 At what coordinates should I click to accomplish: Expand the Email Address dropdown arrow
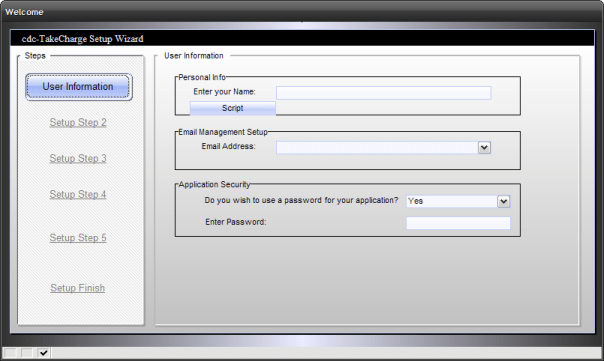coord(484,148)
